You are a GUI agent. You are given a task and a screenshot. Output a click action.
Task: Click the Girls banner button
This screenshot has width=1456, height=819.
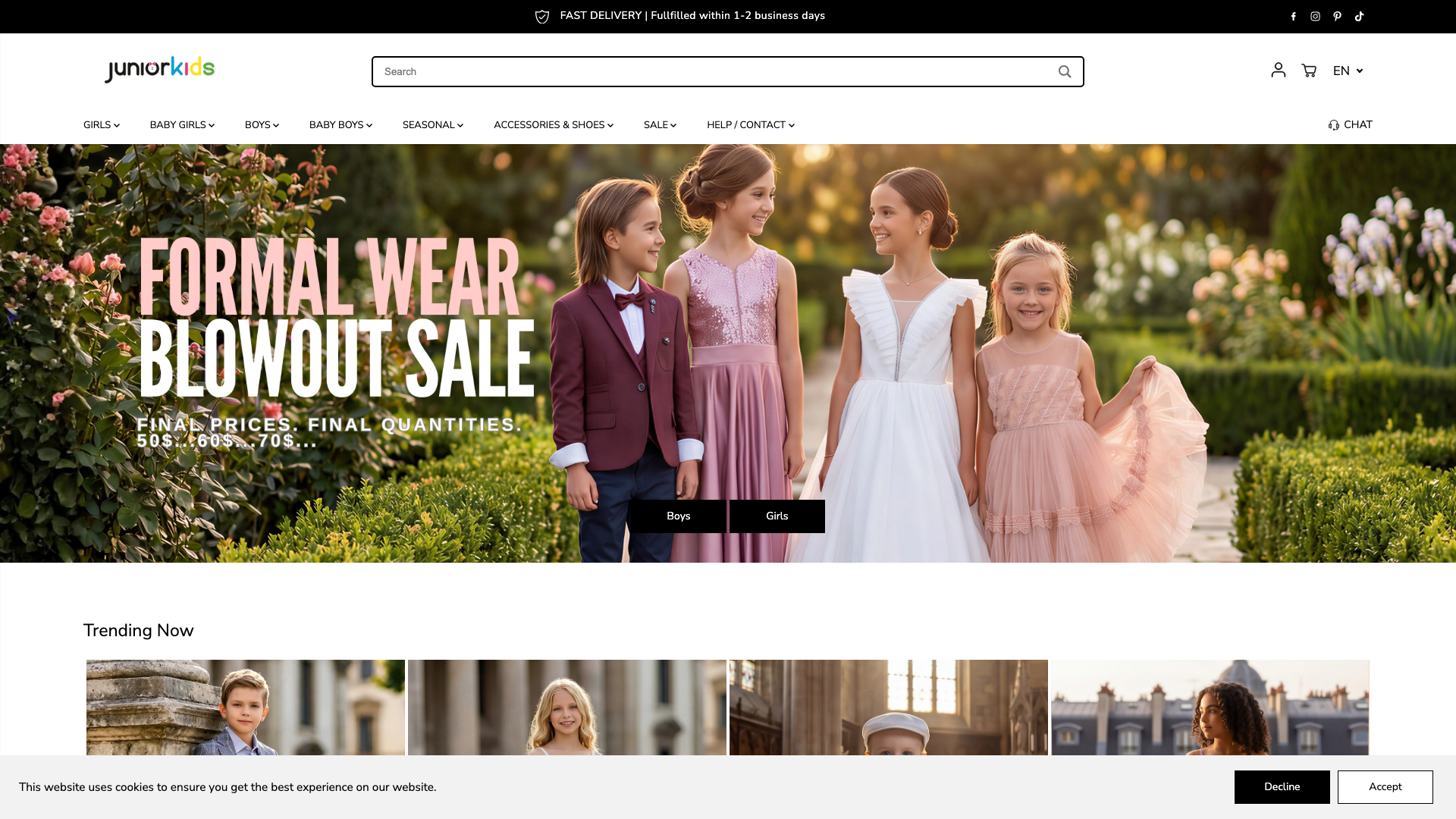point(777,516)
